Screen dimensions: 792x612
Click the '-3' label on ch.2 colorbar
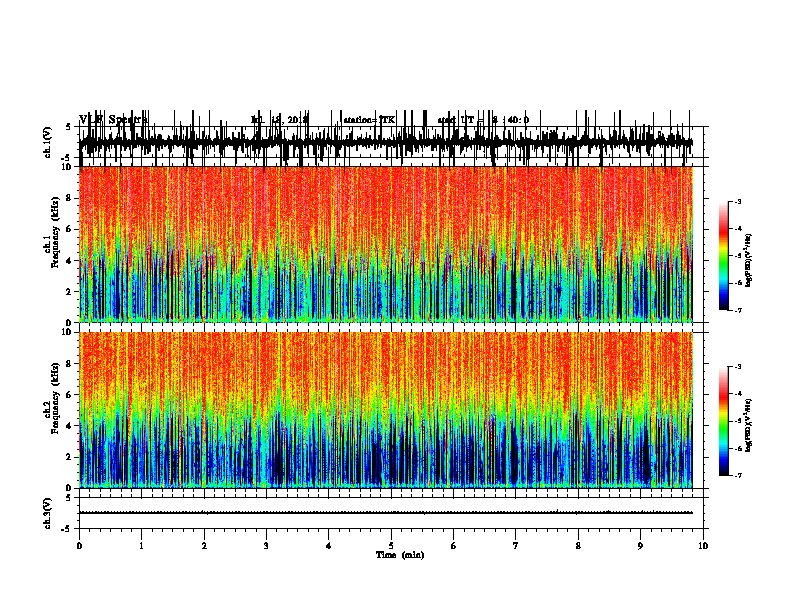coord(738,367)
